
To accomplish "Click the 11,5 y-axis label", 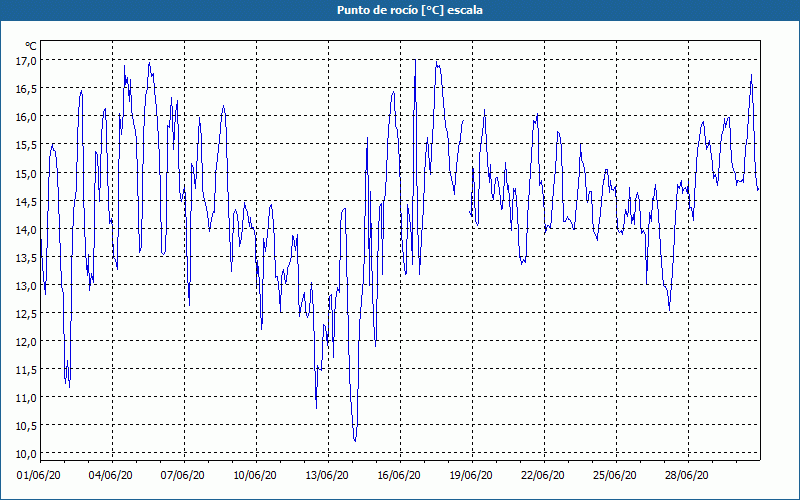I will point(27,369).
